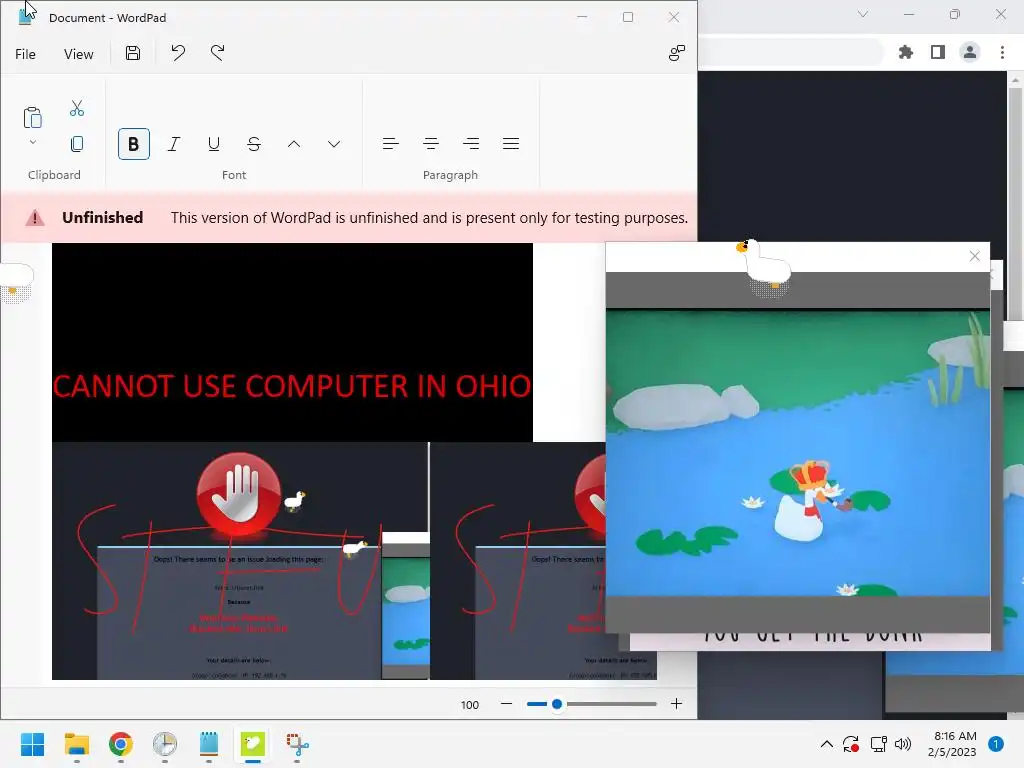
Task: Undo the last action in WordPad
Action: click(178, 53)
